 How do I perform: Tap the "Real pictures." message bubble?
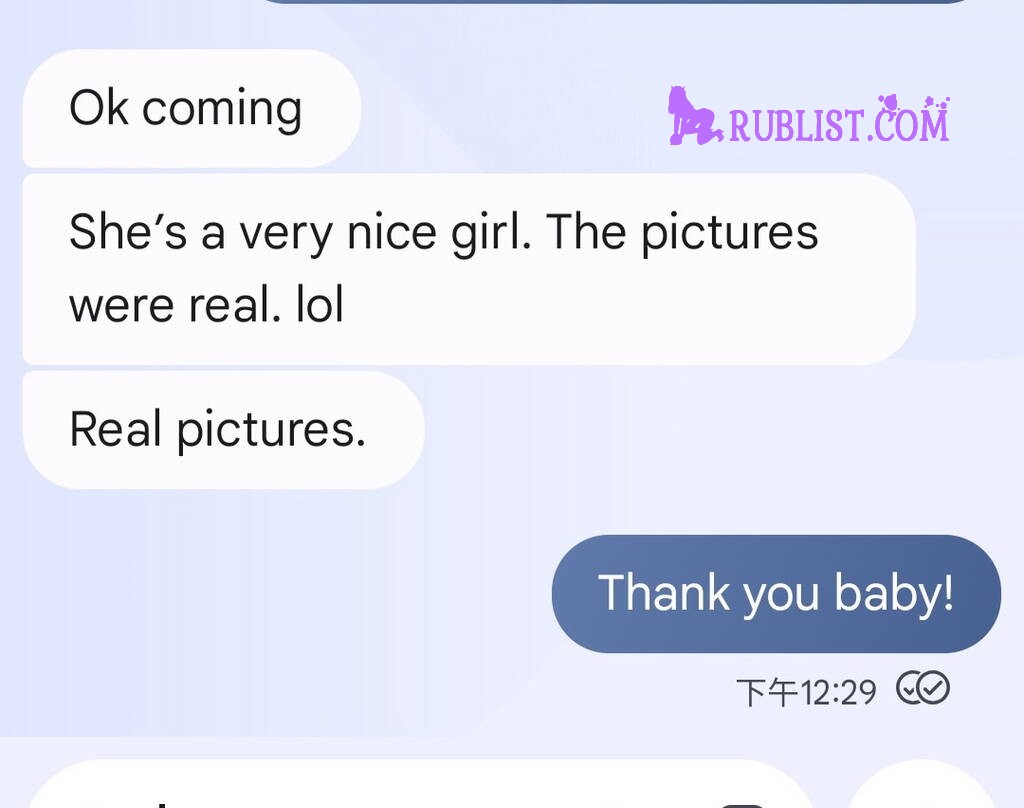coord(223,430)
